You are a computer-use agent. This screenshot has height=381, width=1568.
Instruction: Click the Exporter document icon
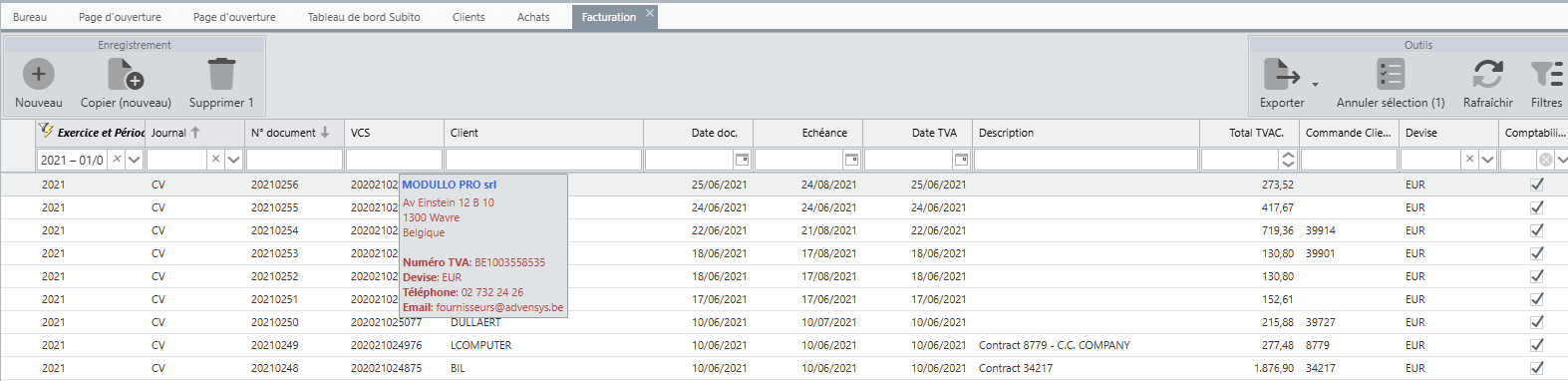(1281, 74)
